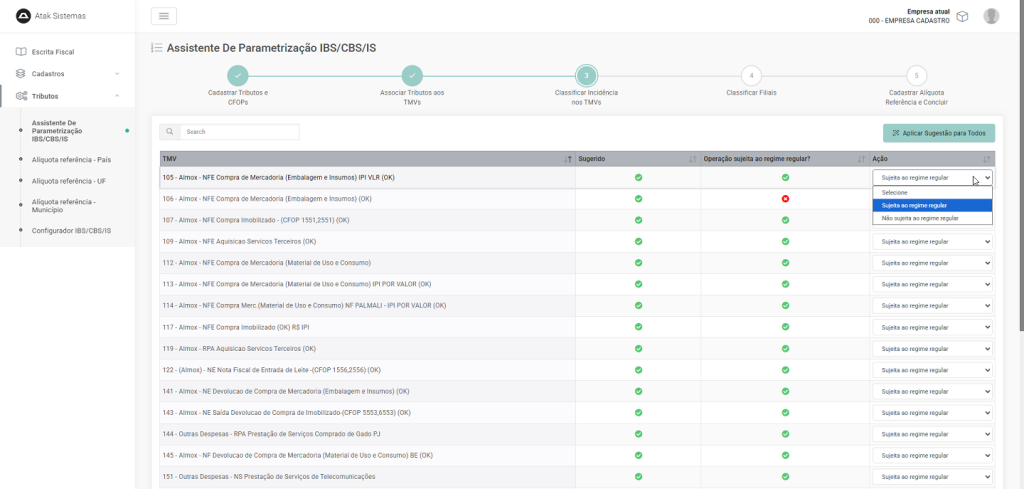The height and width of the screenshot is (489, 1024).
Task: Select 'Não sujeita ao regime regular' option
Action: [x=920, y=217]
